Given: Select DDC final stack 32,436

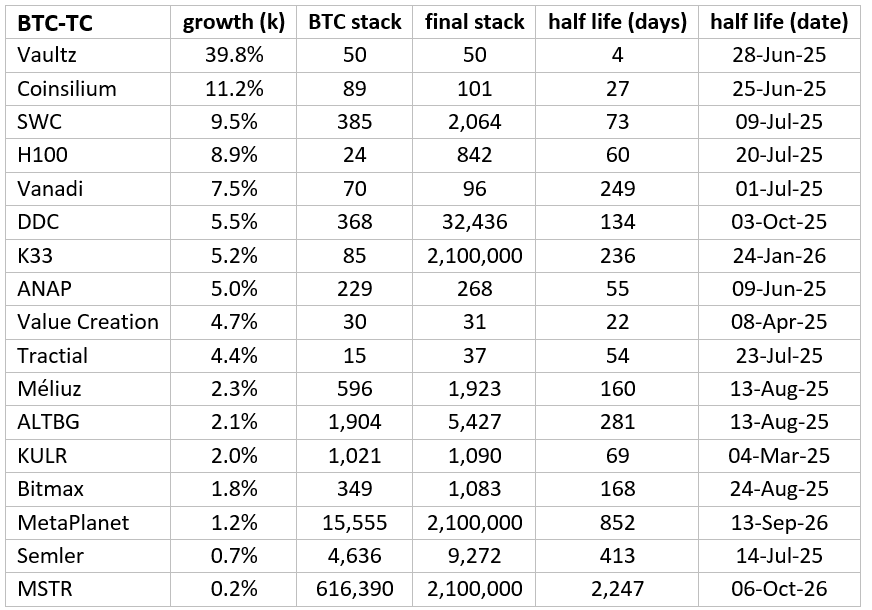Looking at the screenshot, I should (x=474, y=222).
